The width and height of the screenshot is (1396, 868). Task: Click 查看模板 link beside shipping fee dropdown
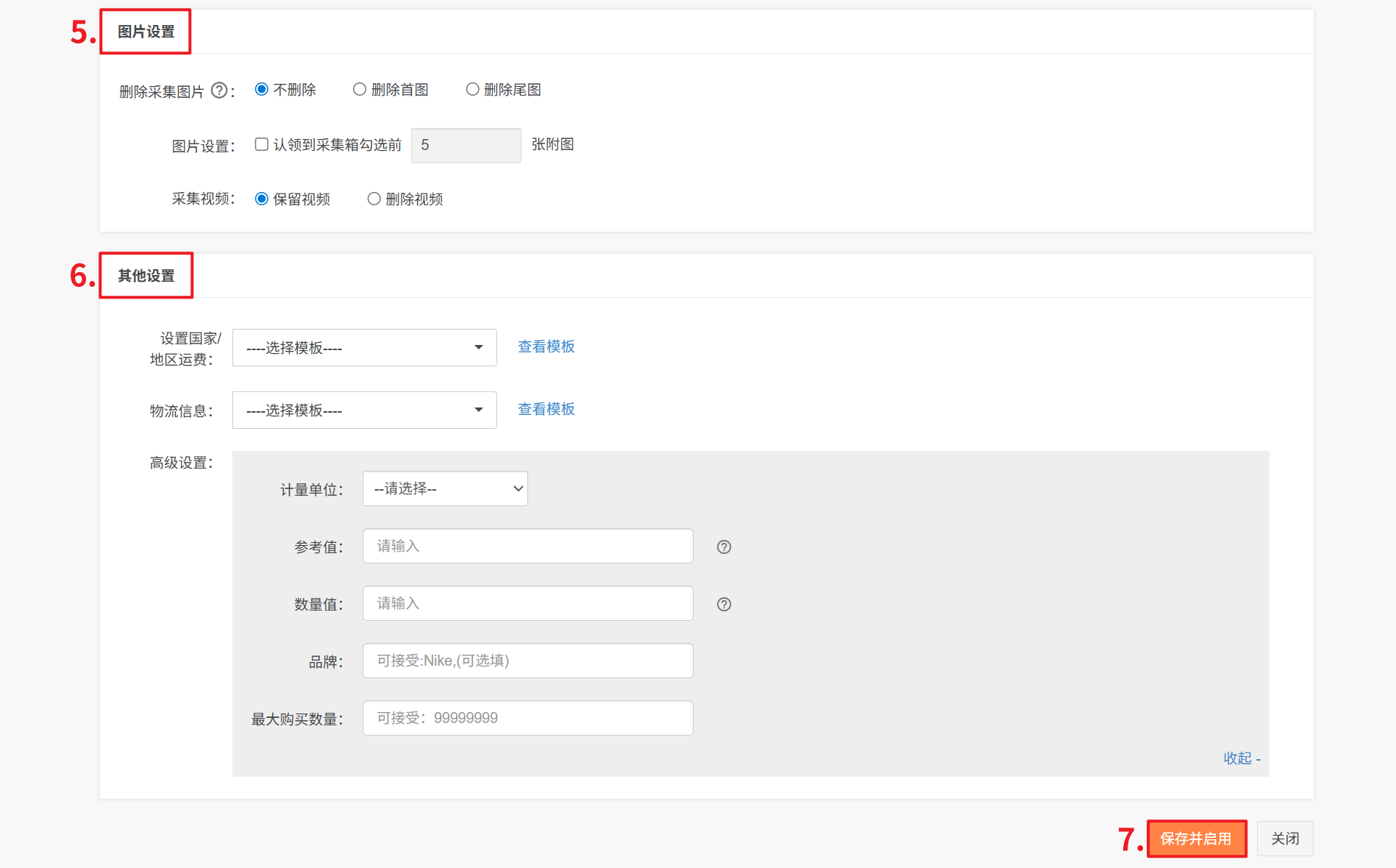click(x=546, y=346)
